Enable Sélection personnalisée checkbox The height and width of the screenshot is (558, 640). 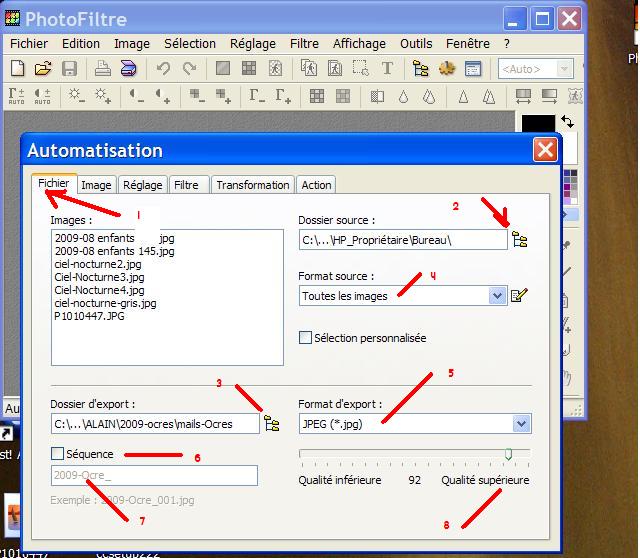point(305,338)
